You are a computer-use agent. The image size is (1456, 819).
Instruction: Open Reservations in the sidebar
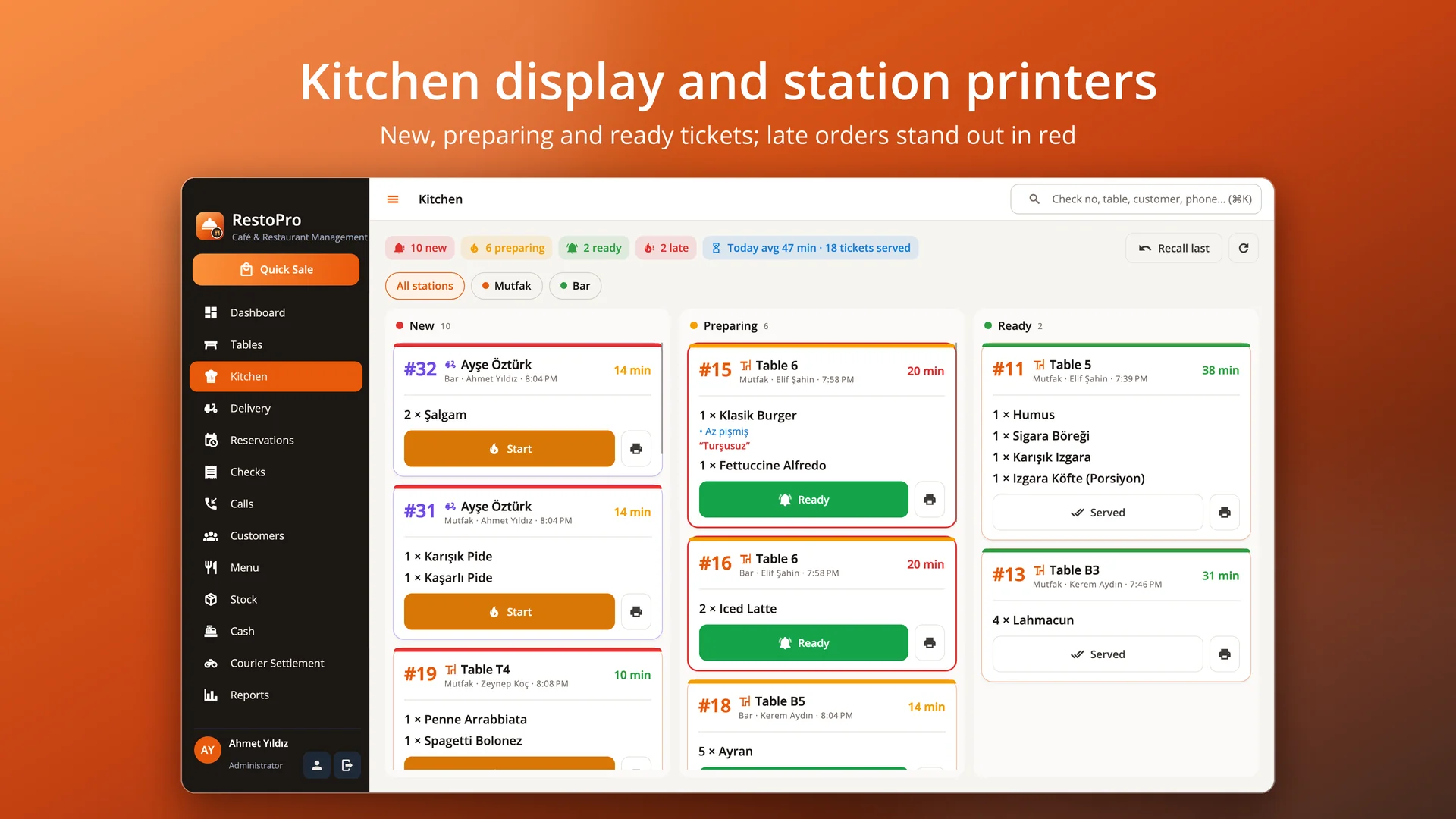click(x=276, y=440)
